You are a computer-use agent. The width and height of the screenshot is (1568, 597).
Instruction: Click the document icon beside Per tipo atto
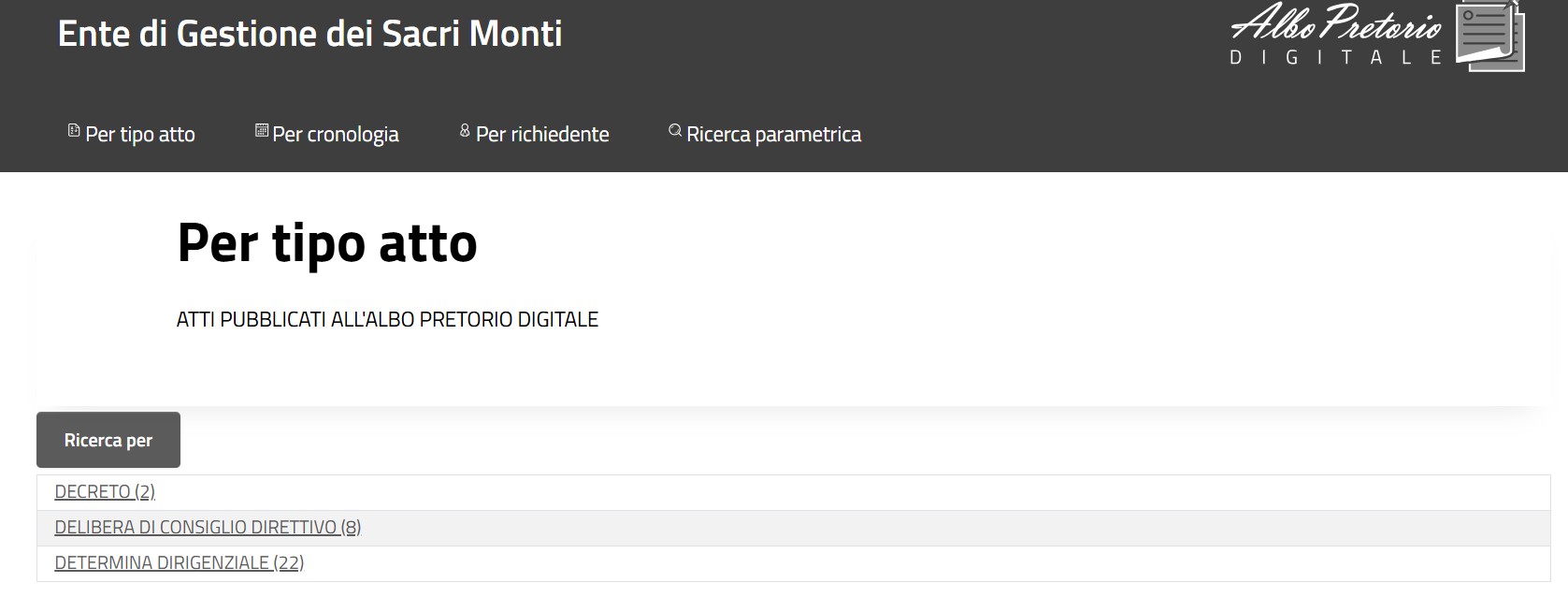[74, 131]
